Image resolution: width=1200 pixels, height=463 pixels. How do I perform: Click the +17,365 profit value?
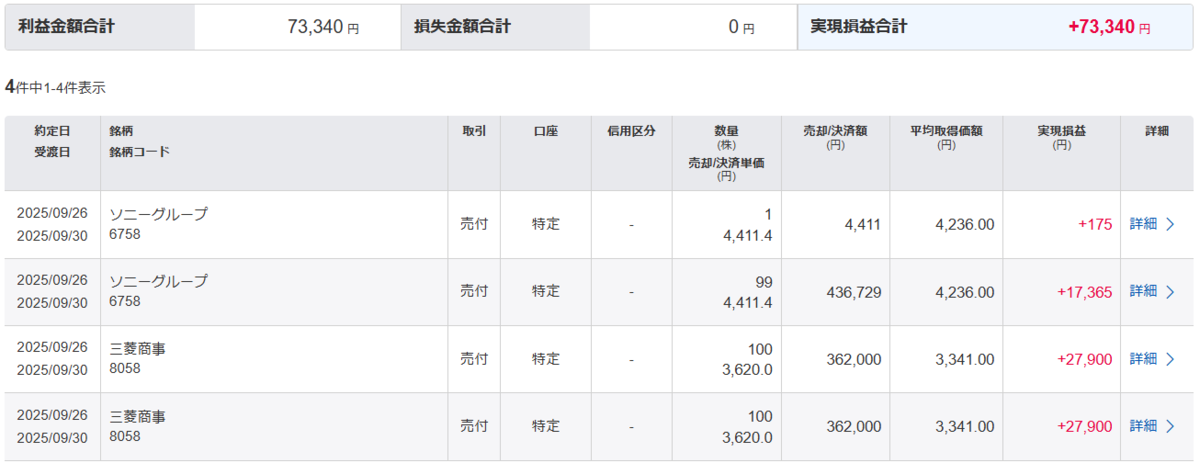(x=1084, y=291)
